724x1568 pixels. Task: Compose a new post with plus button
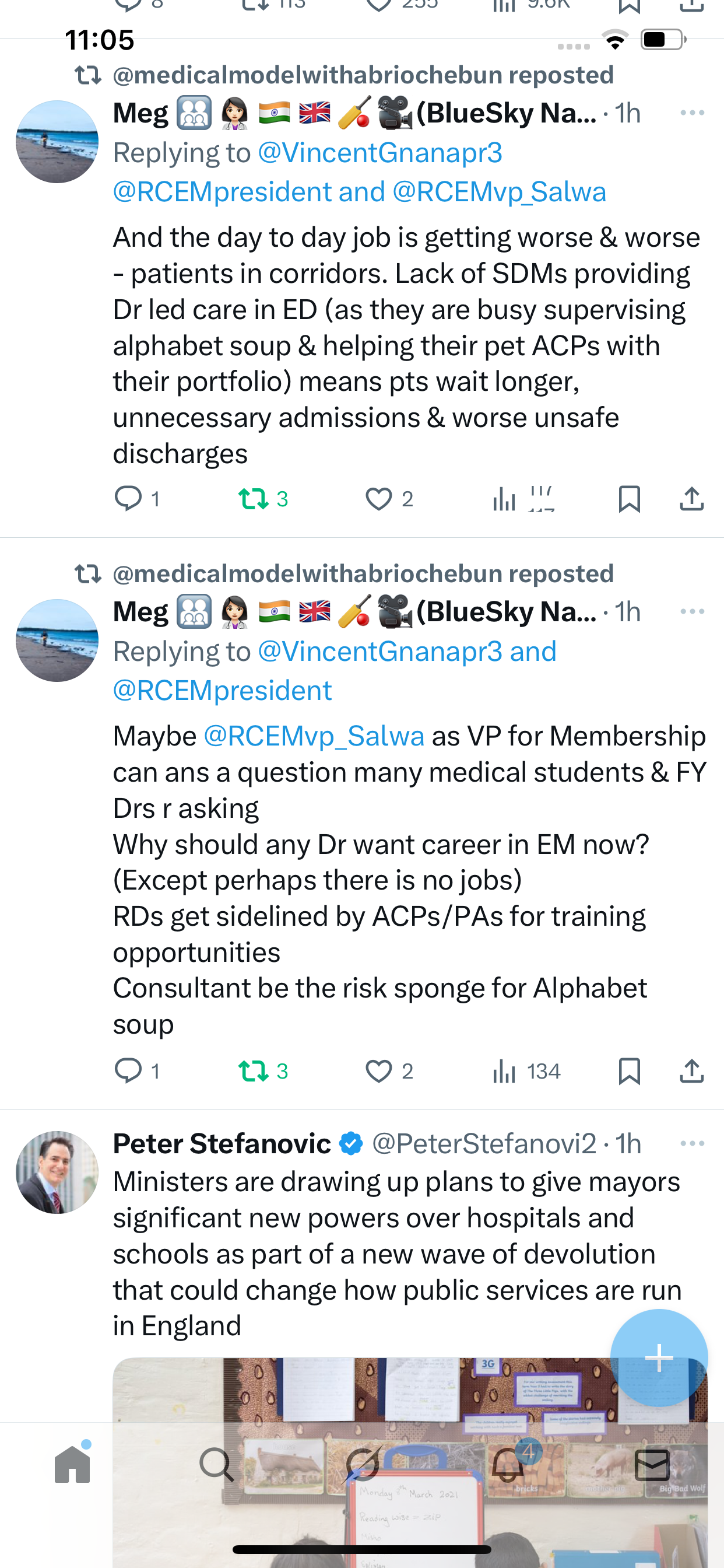658,1357
